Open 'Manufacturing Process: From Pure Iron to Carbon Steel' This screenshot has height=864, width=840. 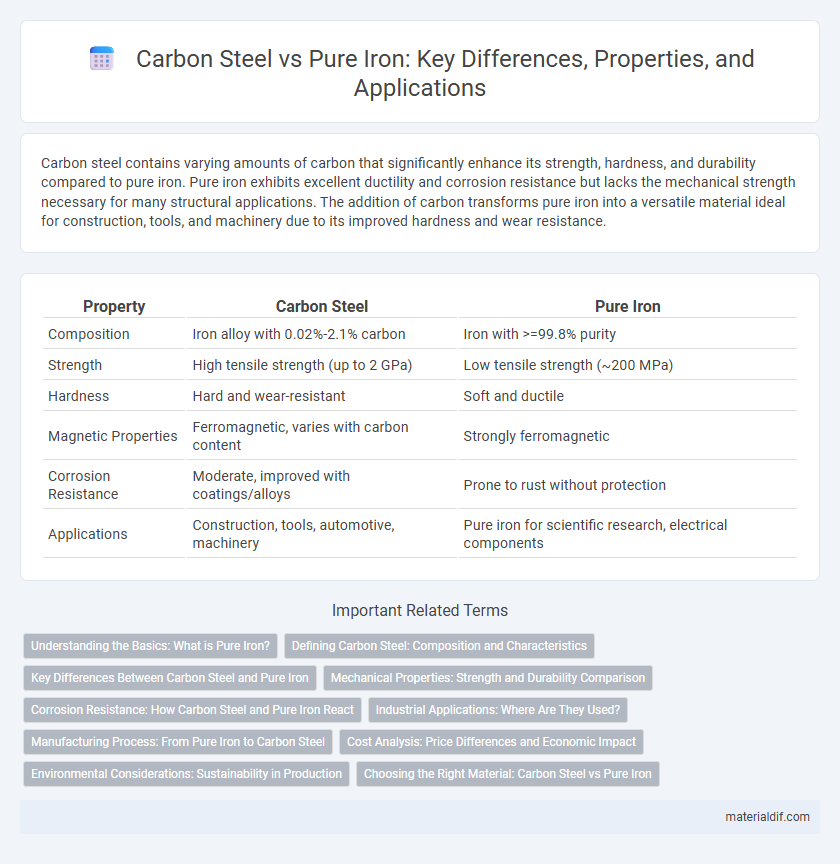point(178,742)
